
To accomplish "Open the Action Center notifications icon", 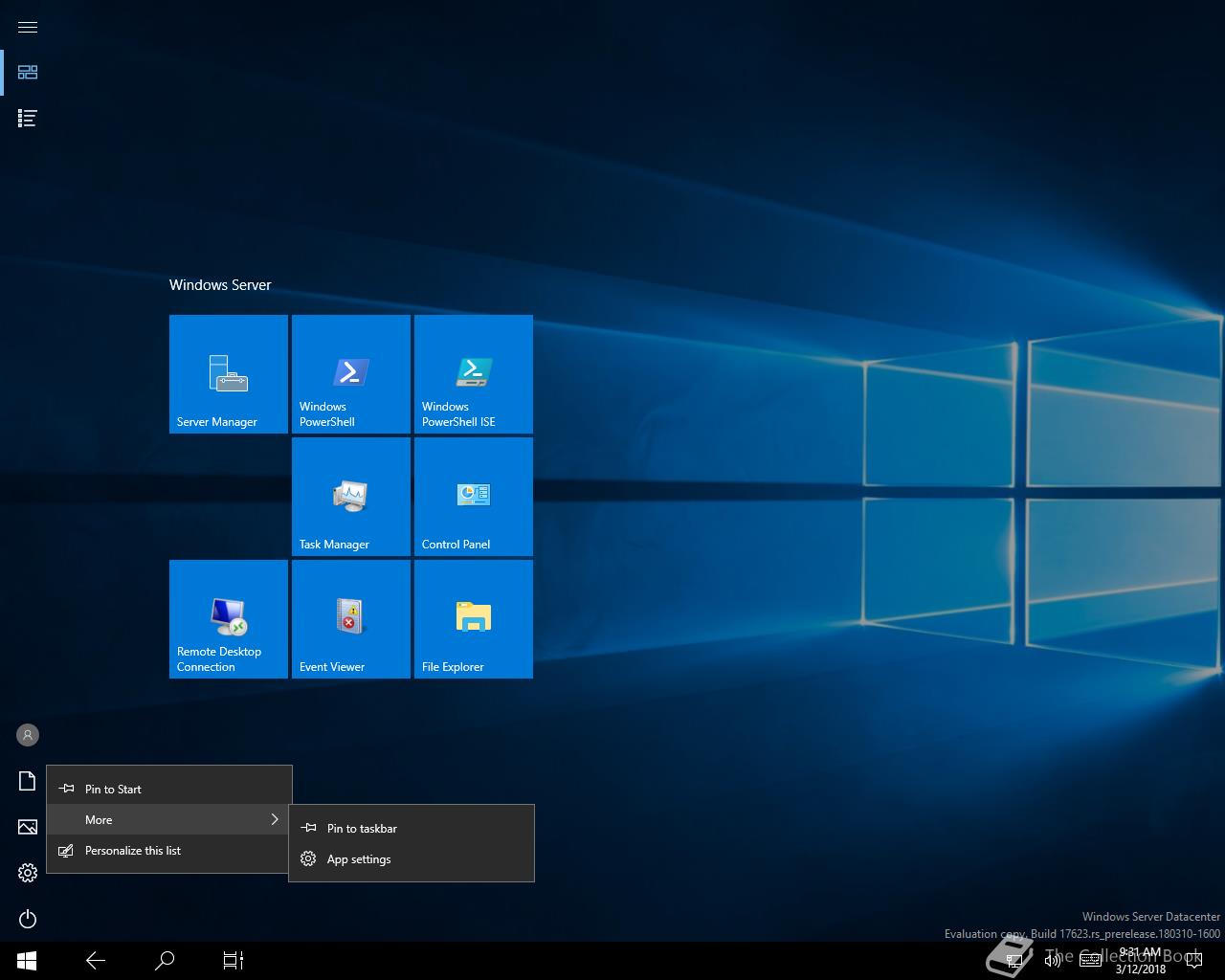I will pyautogui.click(x=1194, y=961).
